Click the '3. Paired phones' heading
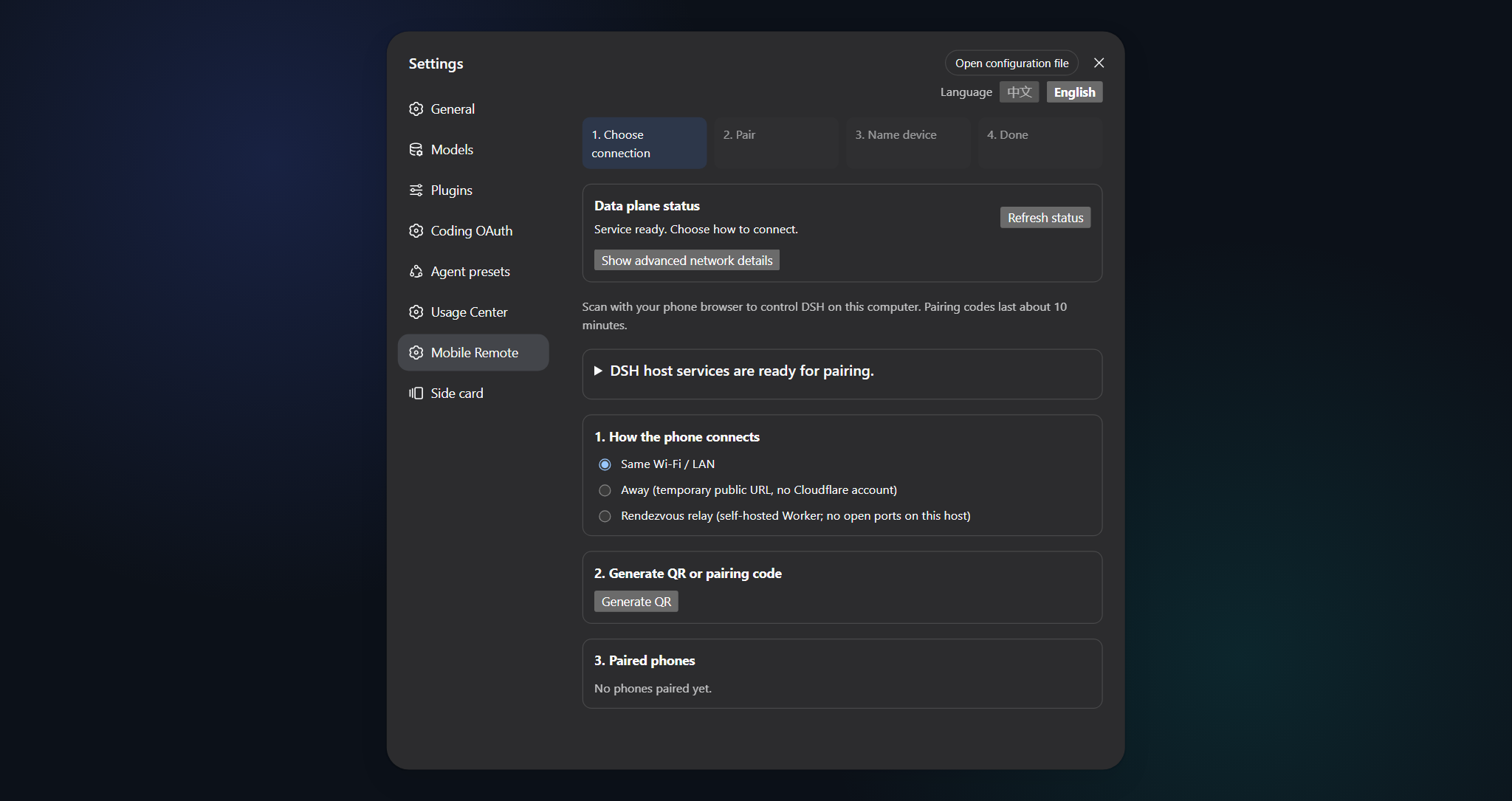The height and width of the screenshot is (801, 1512). point(645,661)
